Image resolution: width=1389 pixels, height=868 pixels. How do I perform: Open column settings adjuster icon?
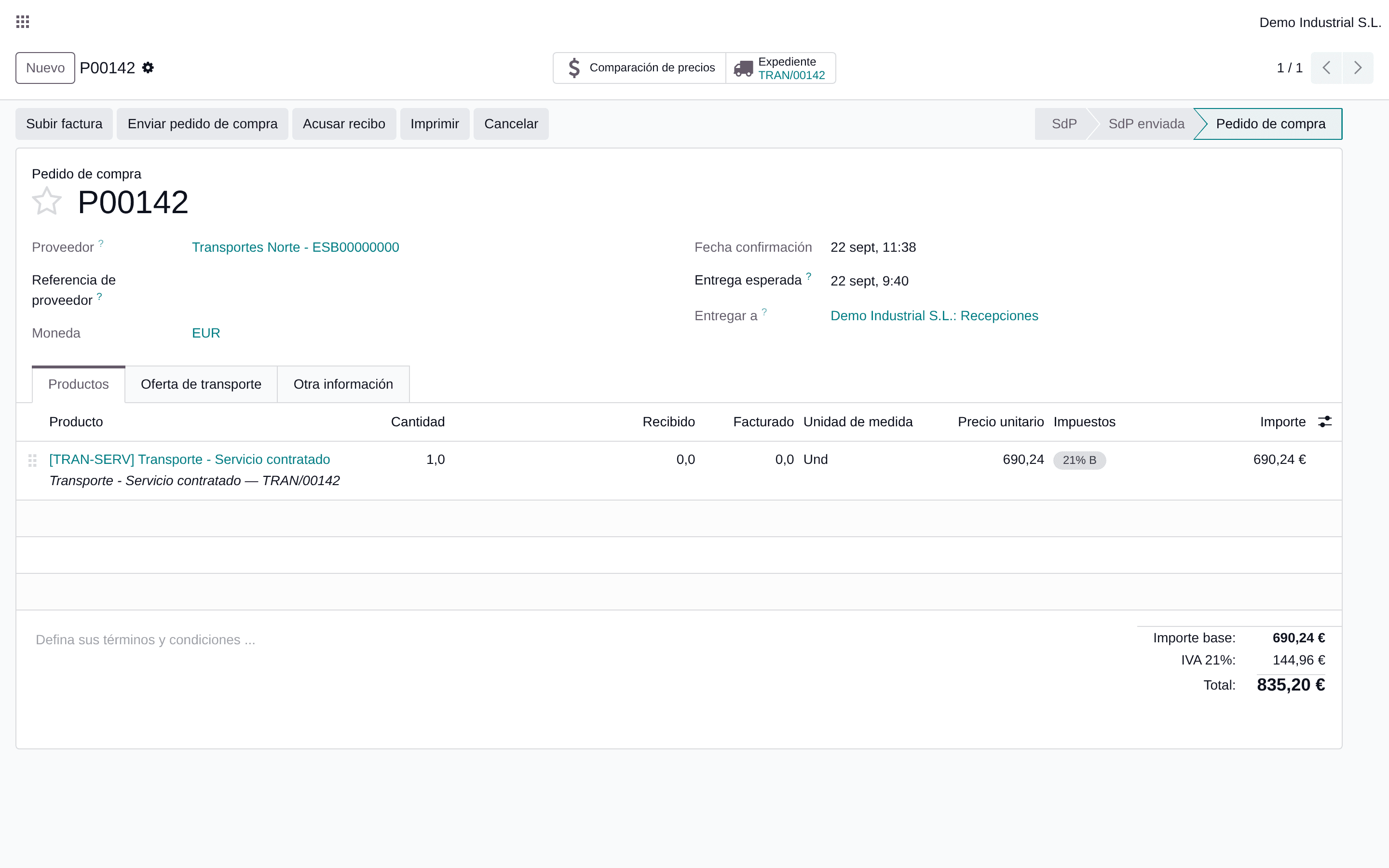point(1325,422)
